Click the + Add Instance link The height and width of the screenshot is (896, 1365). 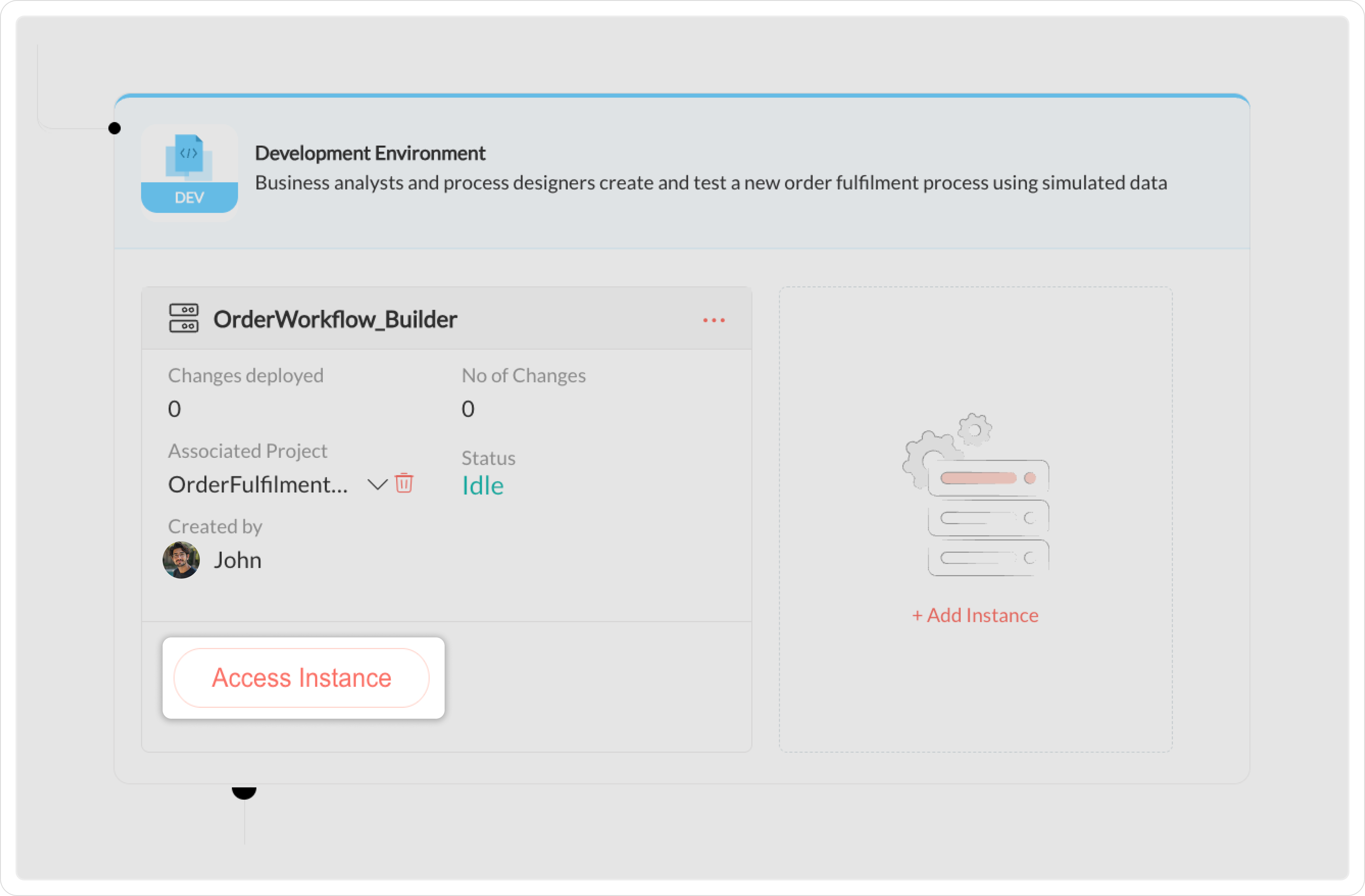pos(975,615)
